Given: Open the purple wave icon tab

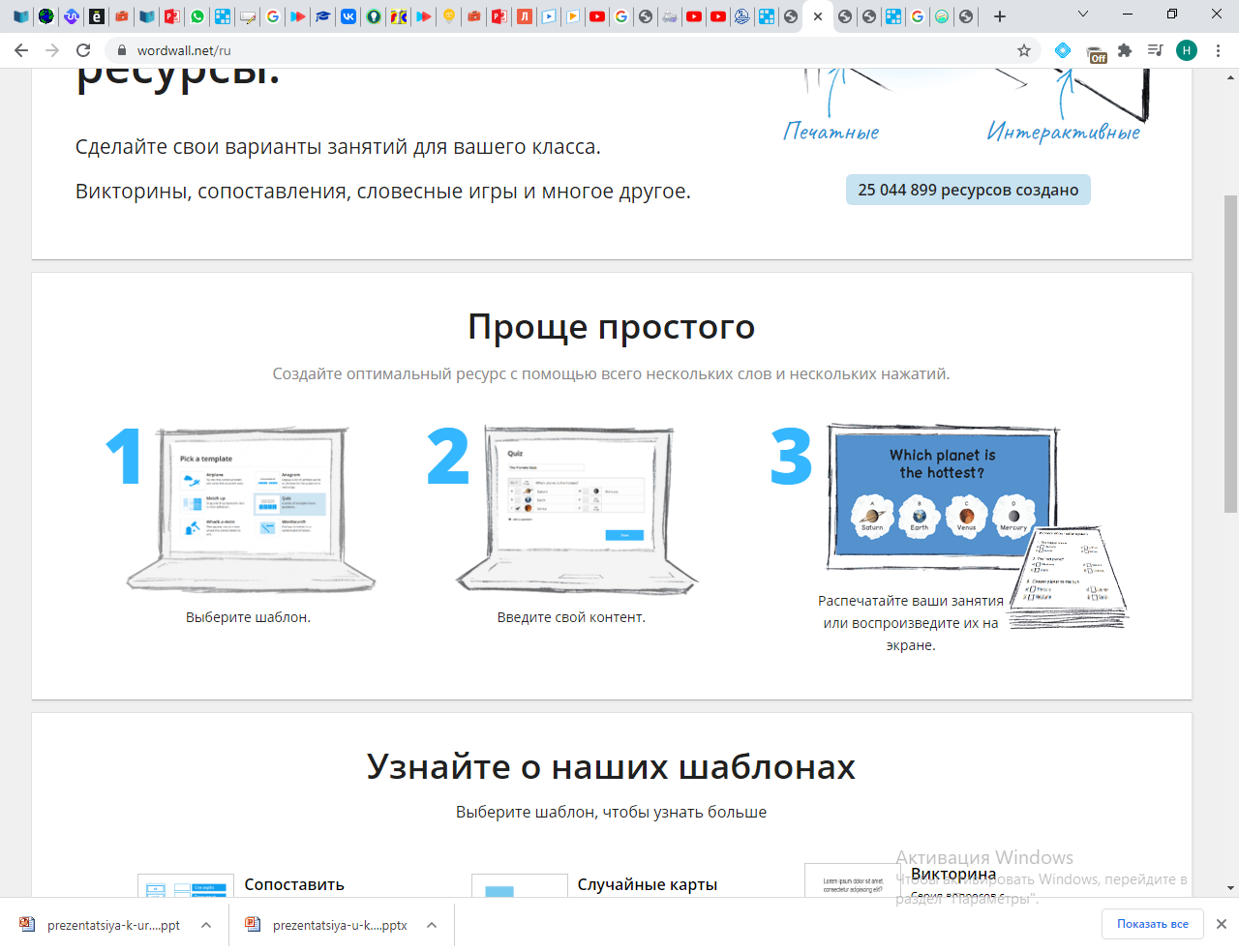Looking at the screenshot, I should [72, 16].
